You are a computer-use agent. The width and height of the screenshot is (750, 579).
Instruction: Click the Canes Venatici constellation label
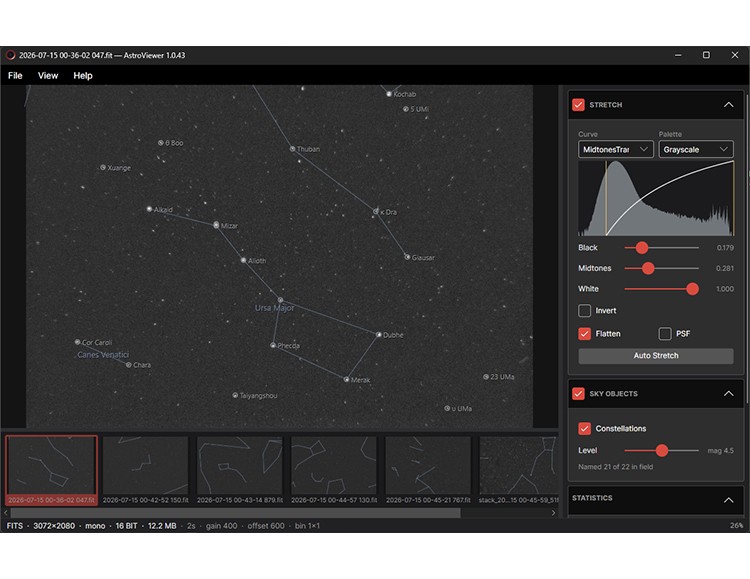click(x=103, y=355)
